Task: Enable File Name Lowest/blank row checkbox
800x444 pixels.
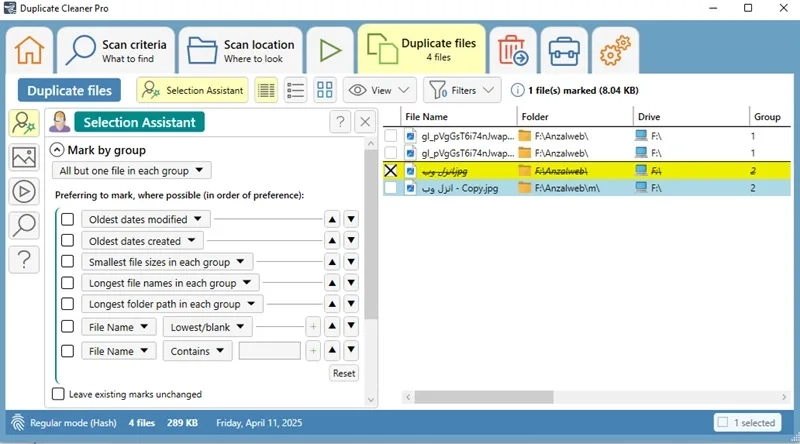Action: pyautogui.click(x=67, y=327)
